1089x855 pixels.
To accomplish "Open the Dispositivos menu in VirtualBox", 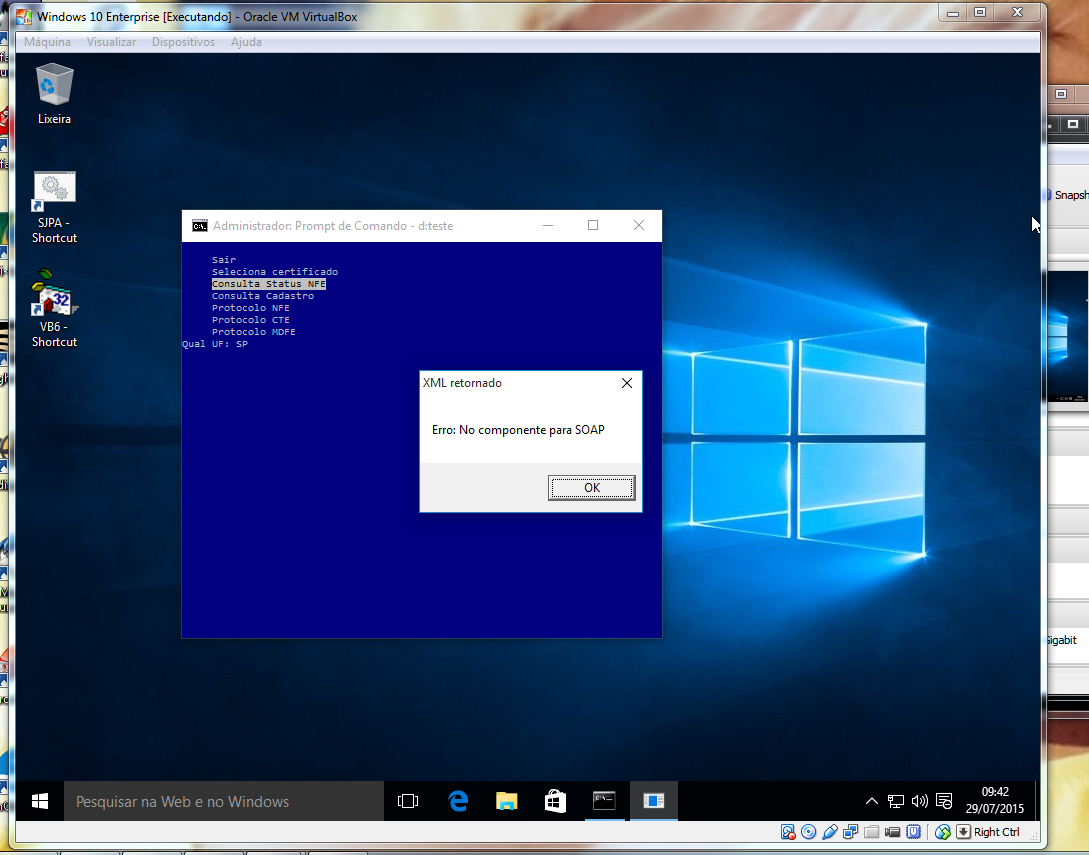I will coord(183,42).
